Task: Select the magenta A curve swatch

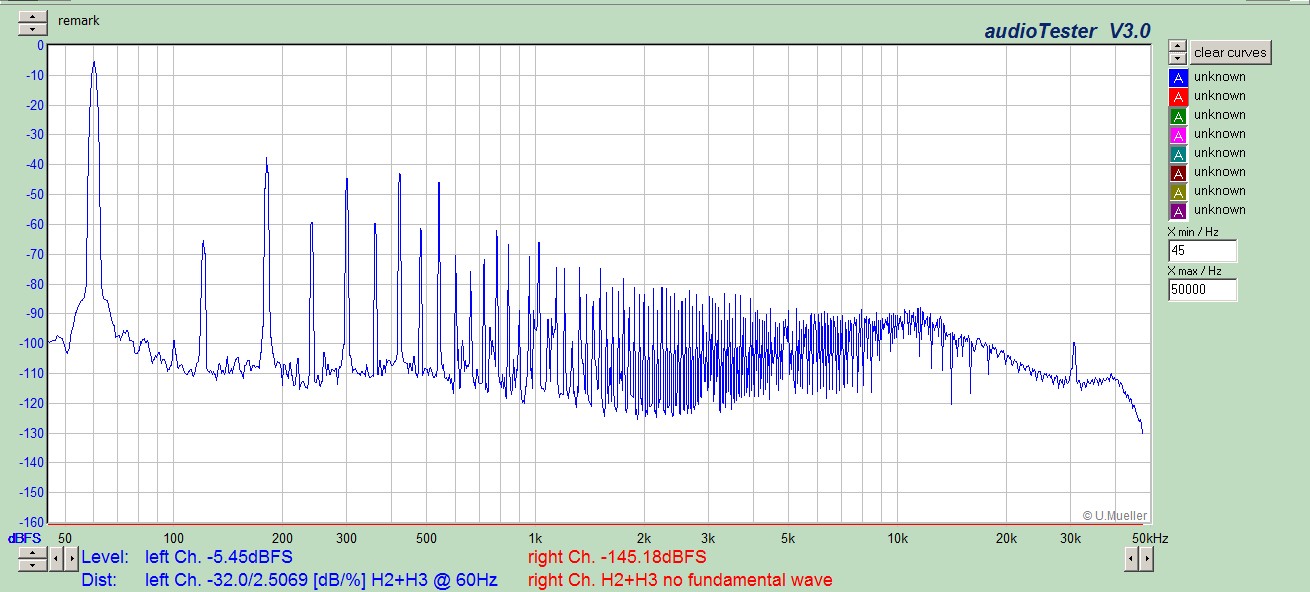Action: click(x=1178, y=134)
